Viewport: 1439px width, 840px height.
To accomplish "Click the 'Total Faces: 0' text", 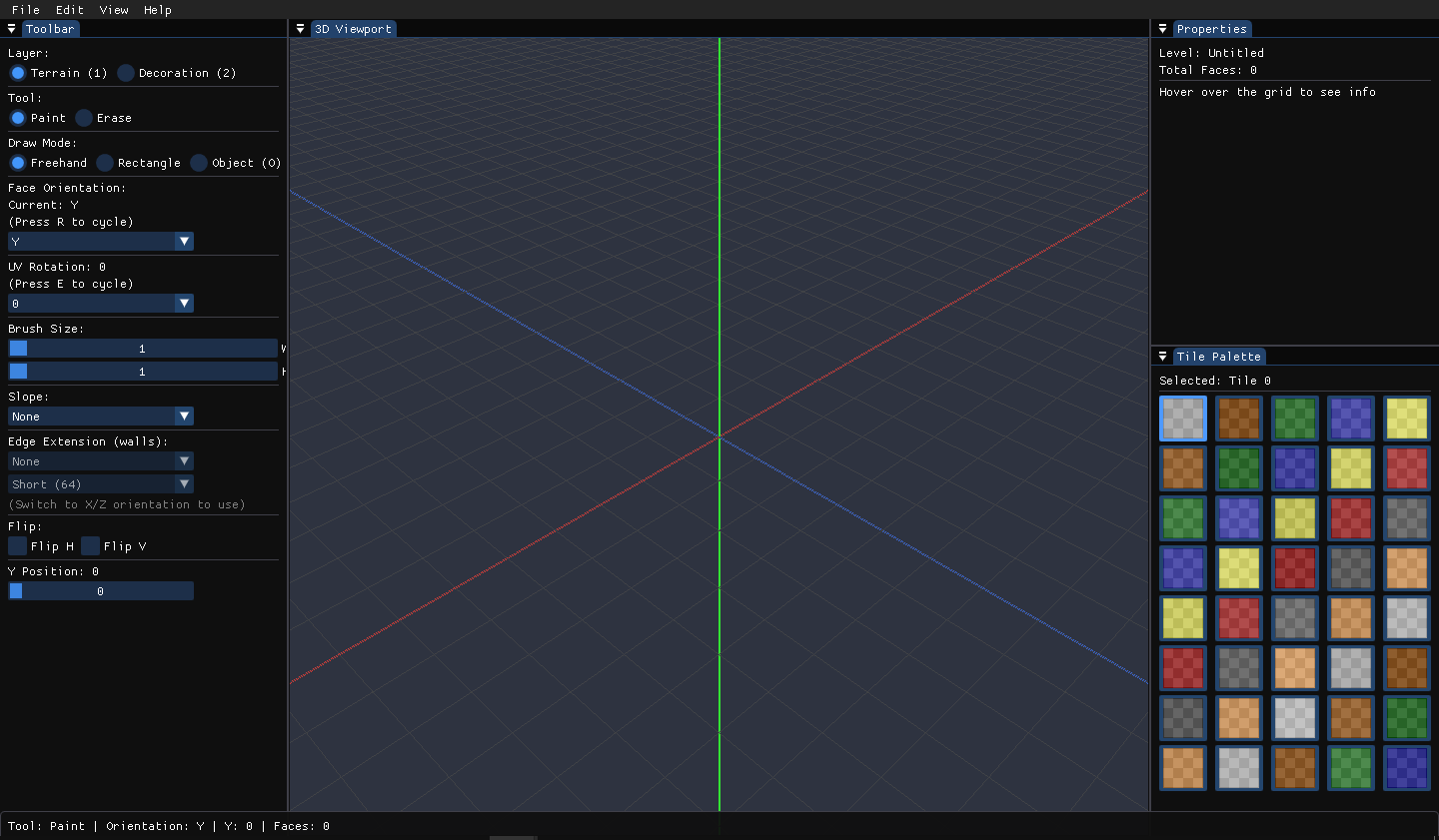I will pos(1208,70).
